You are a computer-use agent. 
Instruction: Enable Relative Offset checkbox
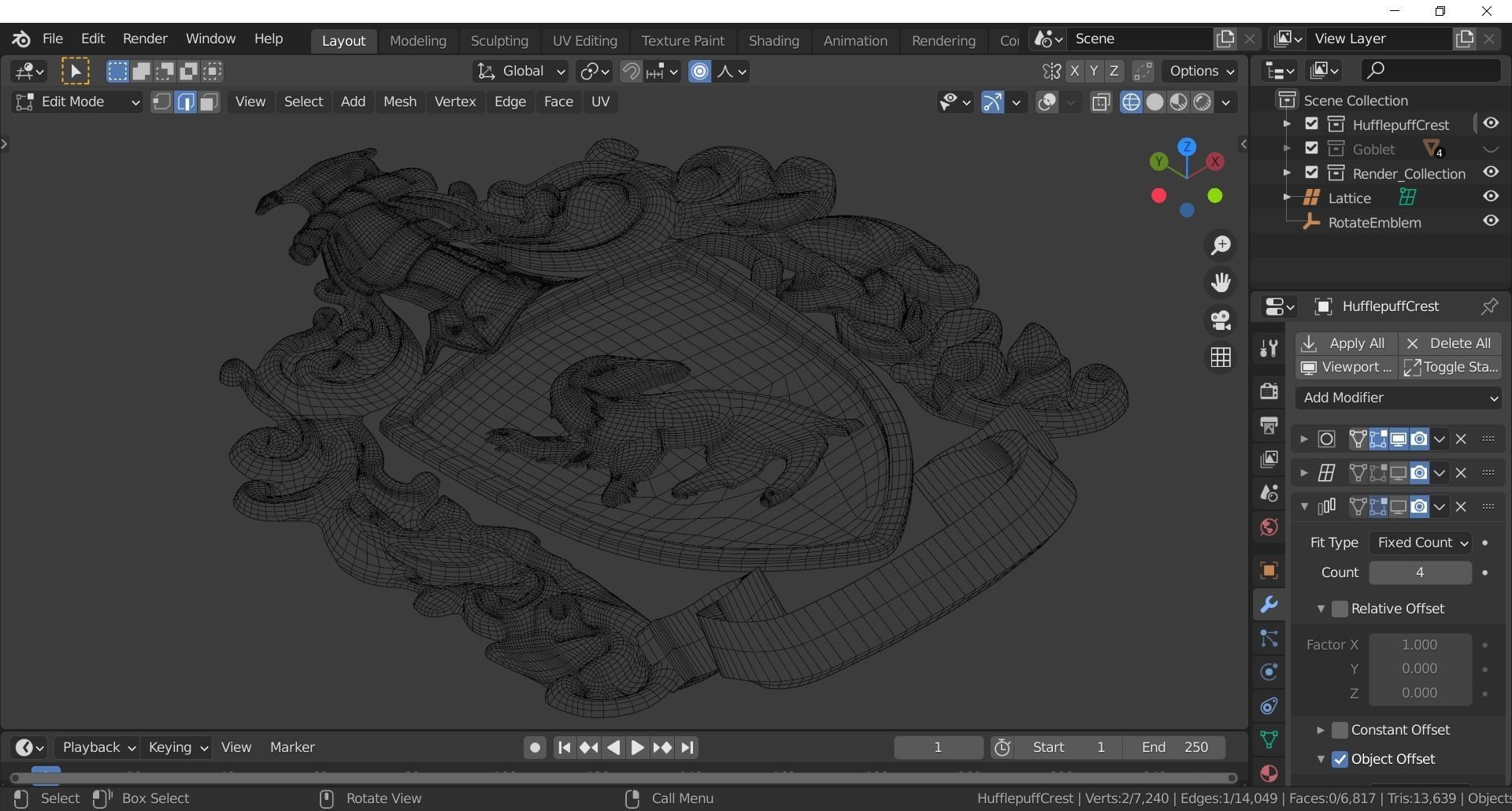[1340, 609]
